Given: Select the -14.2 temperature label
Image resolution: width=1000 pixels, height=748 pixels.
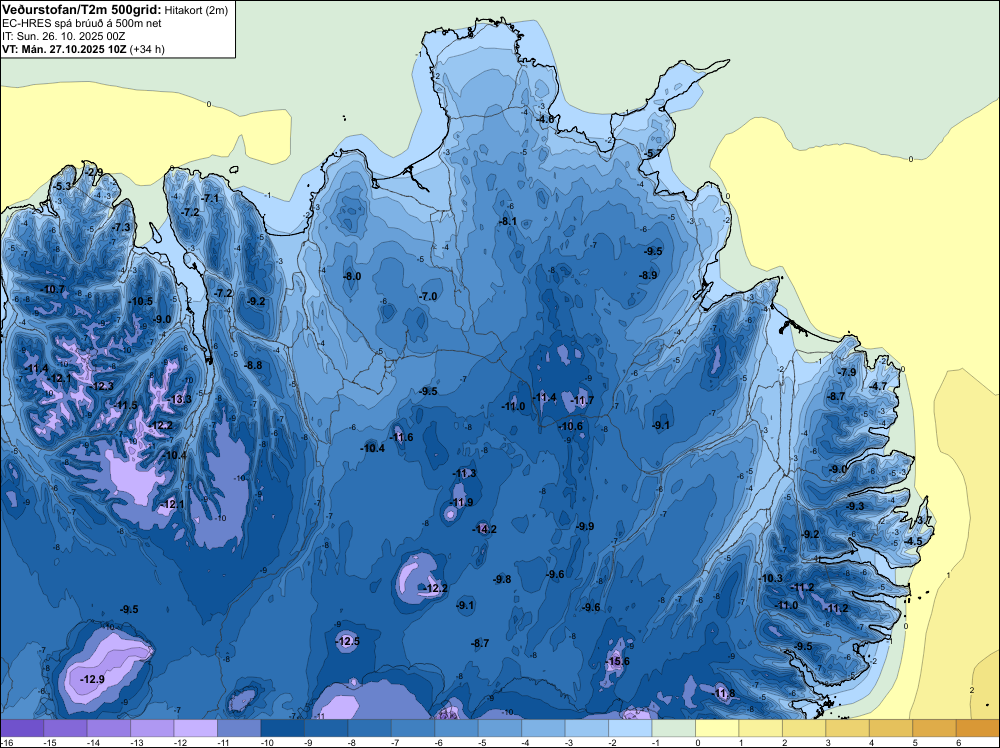Looking at the screenshot, I should [x=484, y=529].
